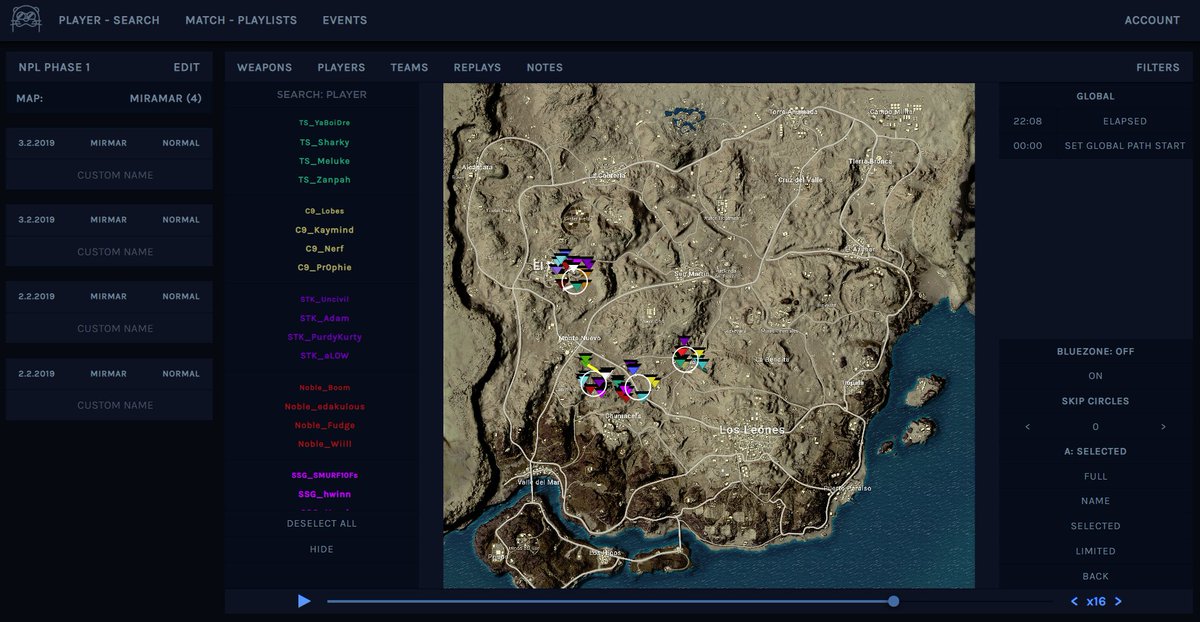
Task: Click BACK in right panel
Action: tap(1096, 576)
